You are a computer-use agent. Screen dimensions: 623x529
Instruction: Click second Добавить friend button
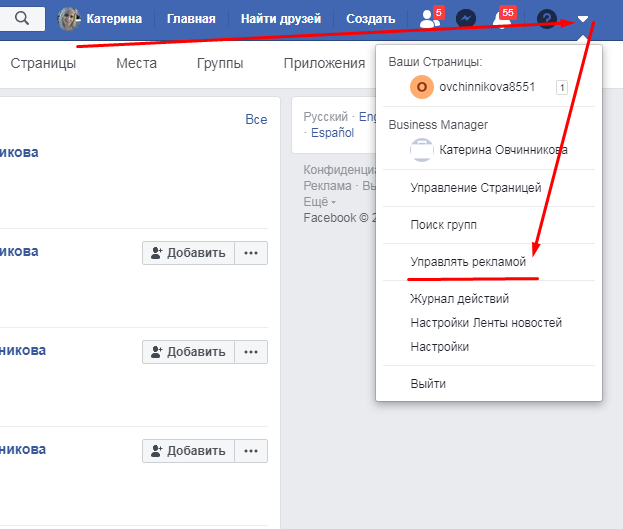pos(188,352)
